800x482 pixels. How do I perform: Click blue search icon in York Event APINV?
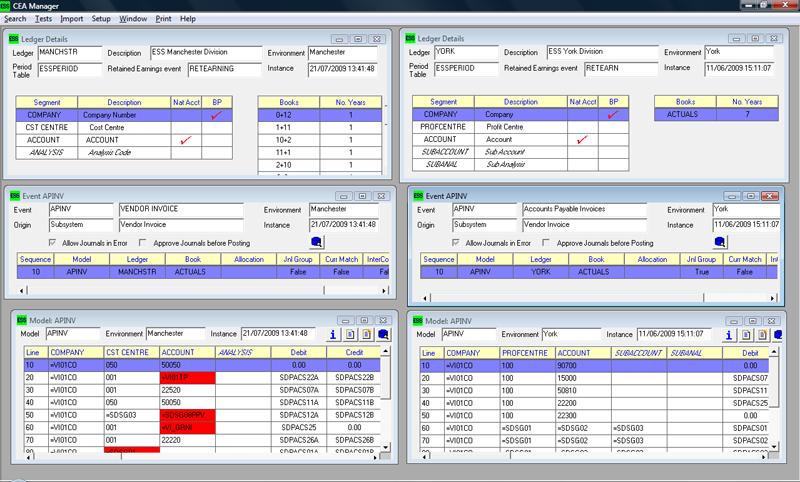(720, 242)
